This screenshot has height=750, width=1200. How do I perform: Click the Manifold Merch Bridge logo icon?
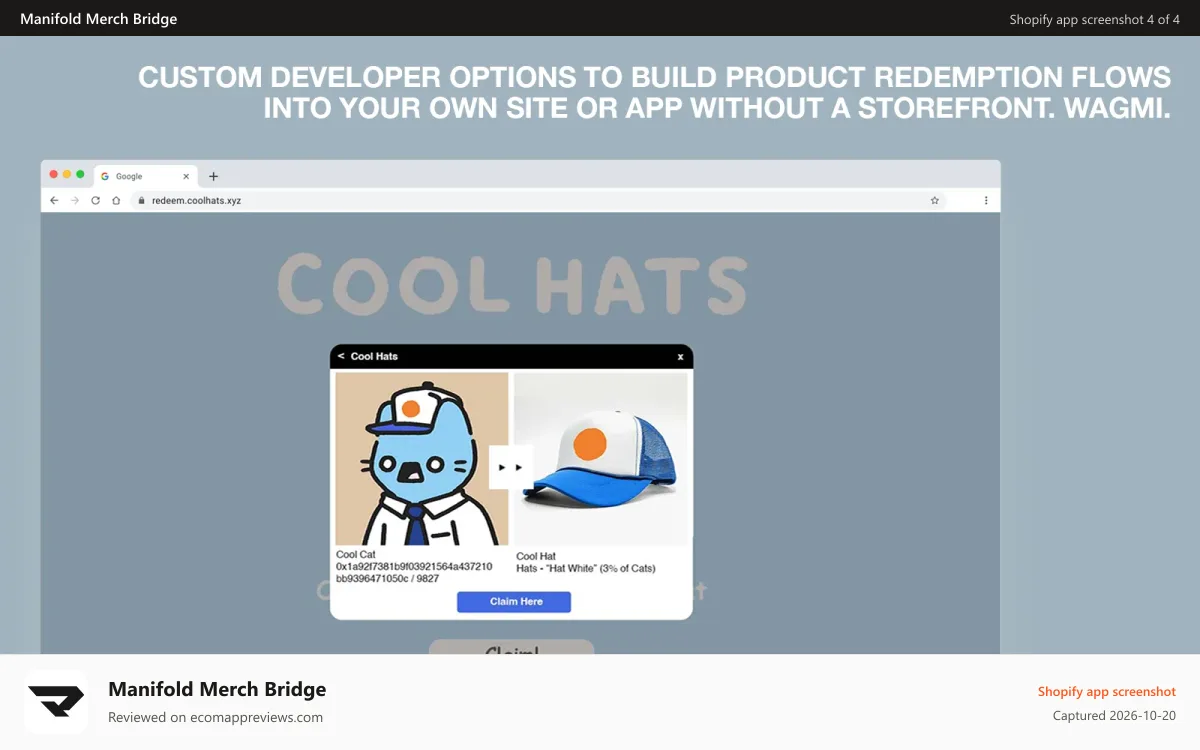point(56,702)
